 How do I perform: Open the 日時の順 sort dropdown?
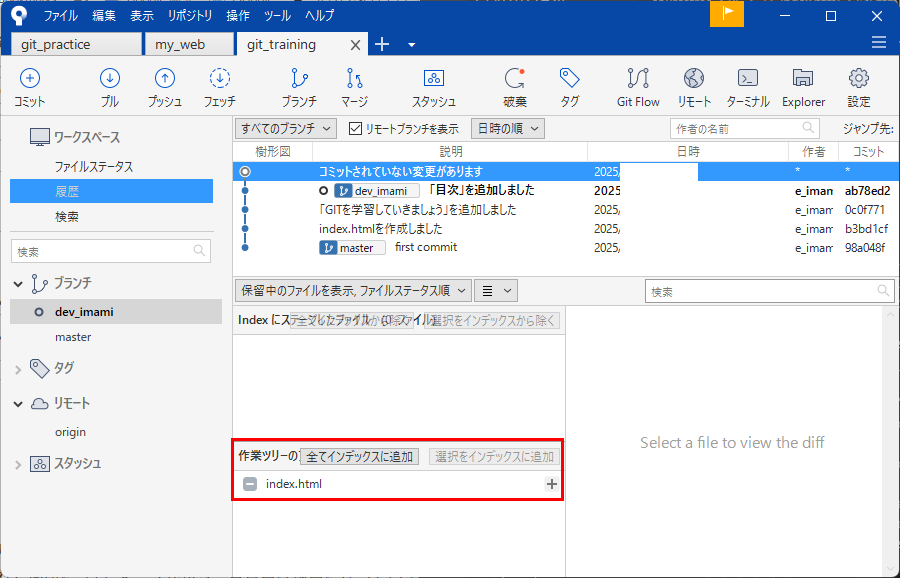(x=507, y=129)
